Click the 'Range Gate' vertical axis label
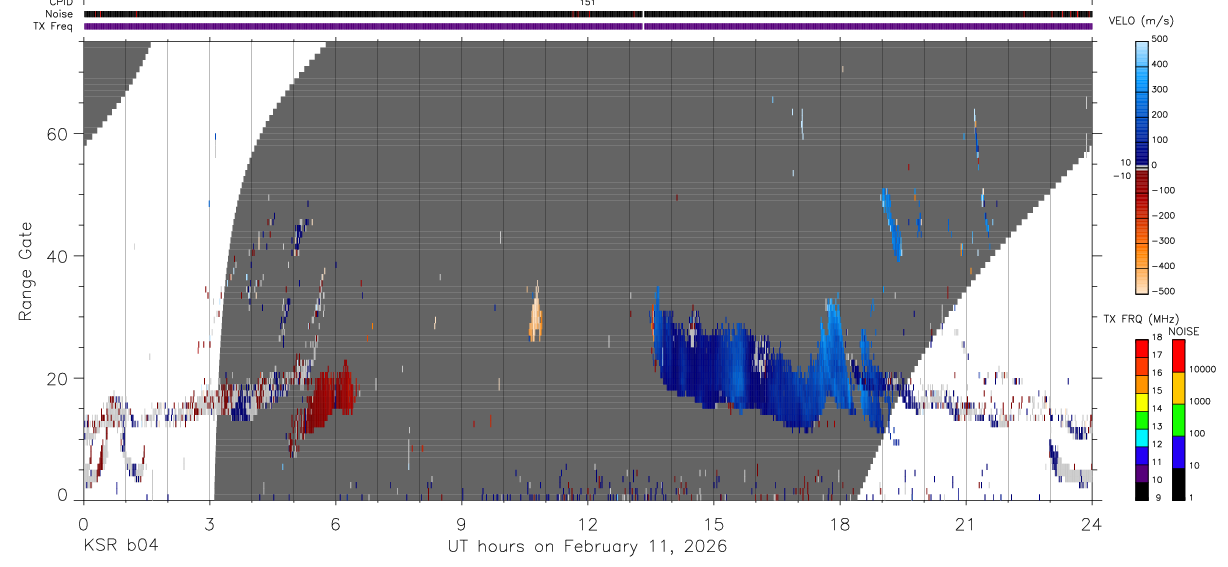The width and height of the screenshot is (1228, 567). click(25, 272)
